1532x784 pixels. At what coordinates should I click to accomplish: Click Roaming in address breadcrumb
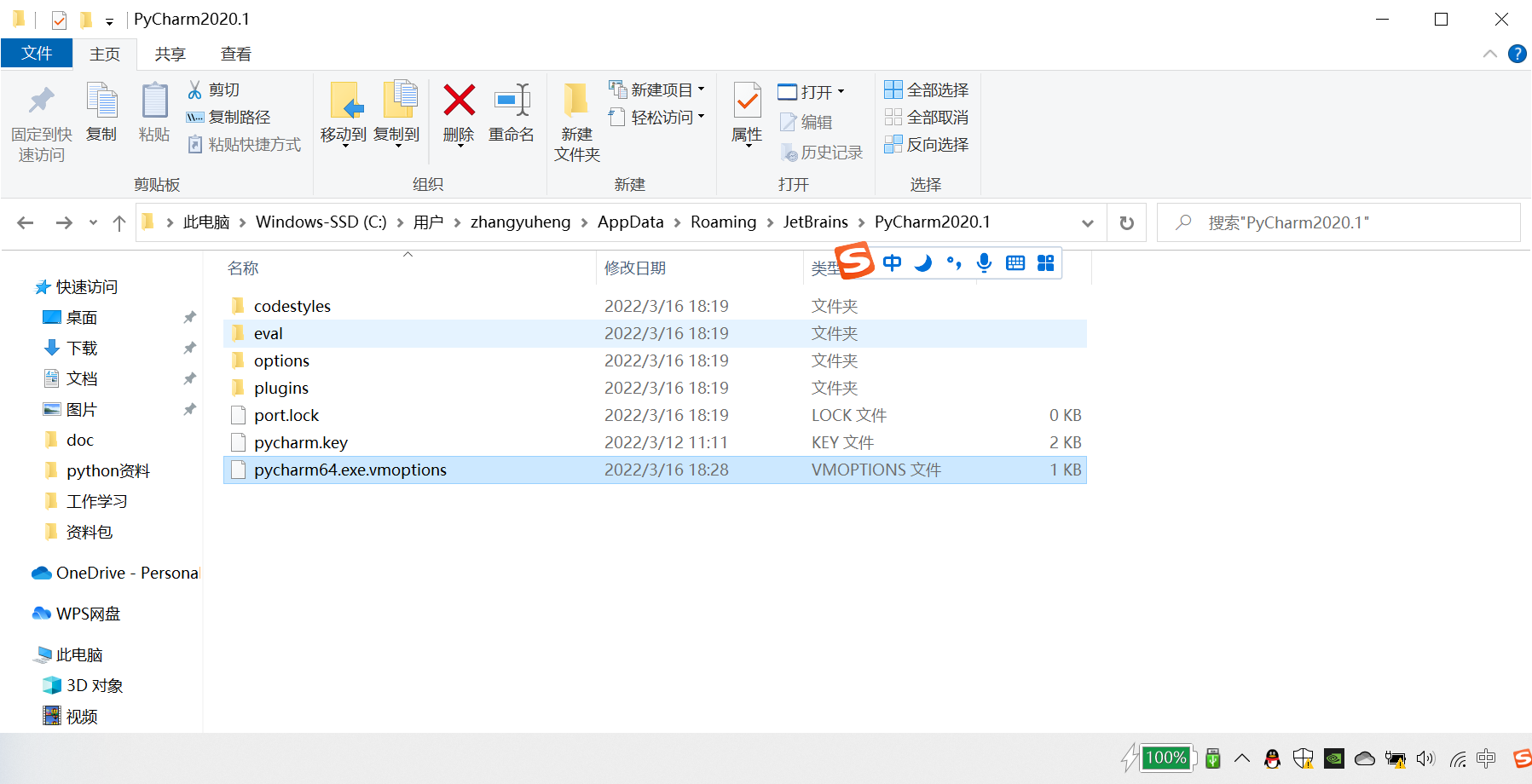723,222
